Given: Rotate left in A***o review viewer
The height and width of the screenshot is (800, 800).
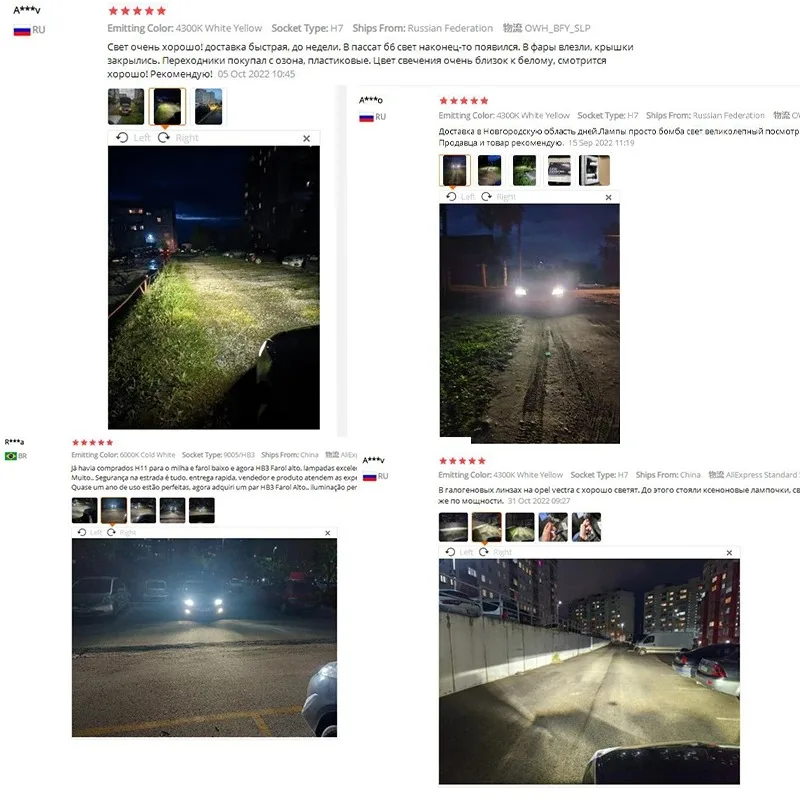Looking at the screenshot, I should [461, 196].
